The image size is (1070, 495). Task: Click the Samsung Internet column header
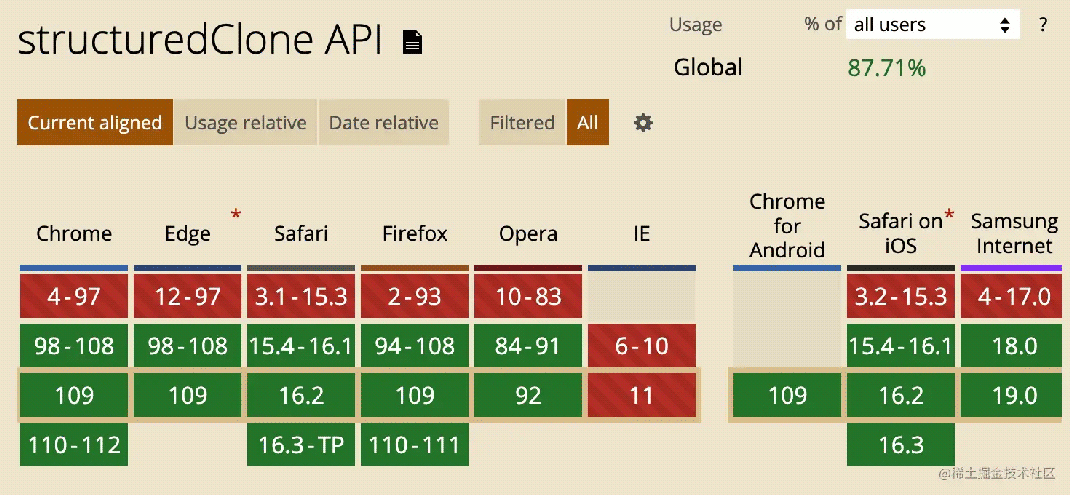coord(1014,233)
